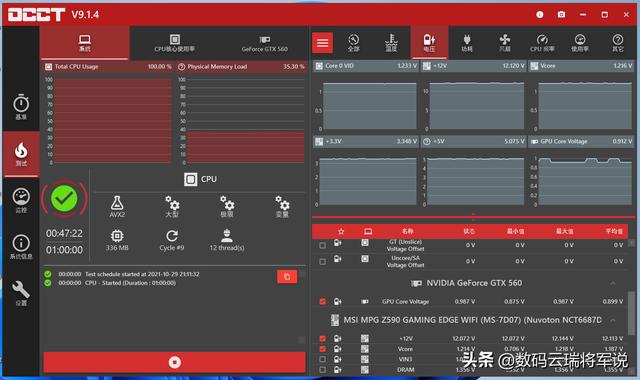Screen dimensions: 640x380
Task: Select the Voltage sensors tab
Action: (429, 42)
